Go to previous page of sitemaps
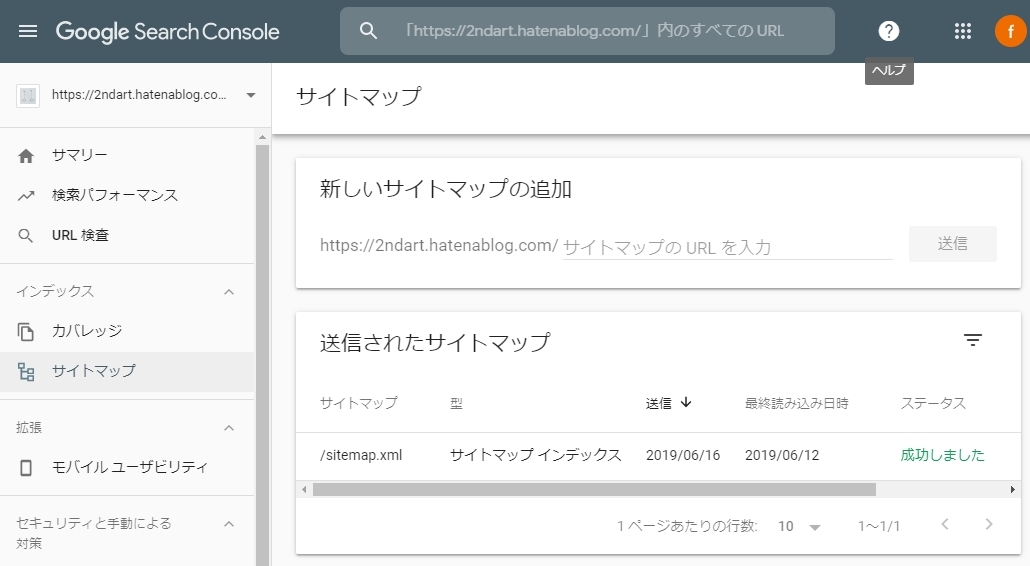Screen dimensions: 1030x566 point(945,524)
